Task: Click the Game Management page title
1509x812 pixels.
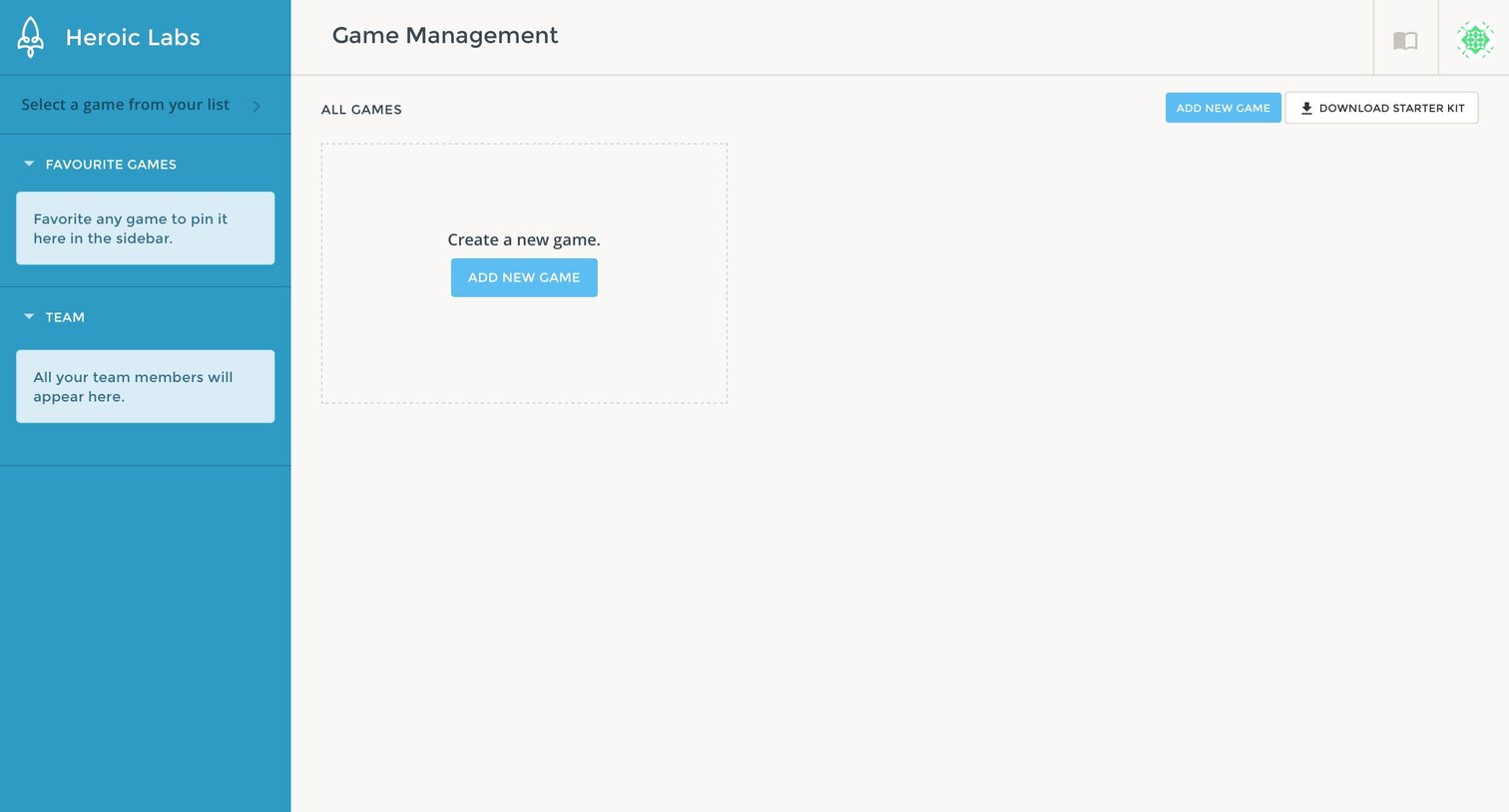Action: click(x=445, y=36)
